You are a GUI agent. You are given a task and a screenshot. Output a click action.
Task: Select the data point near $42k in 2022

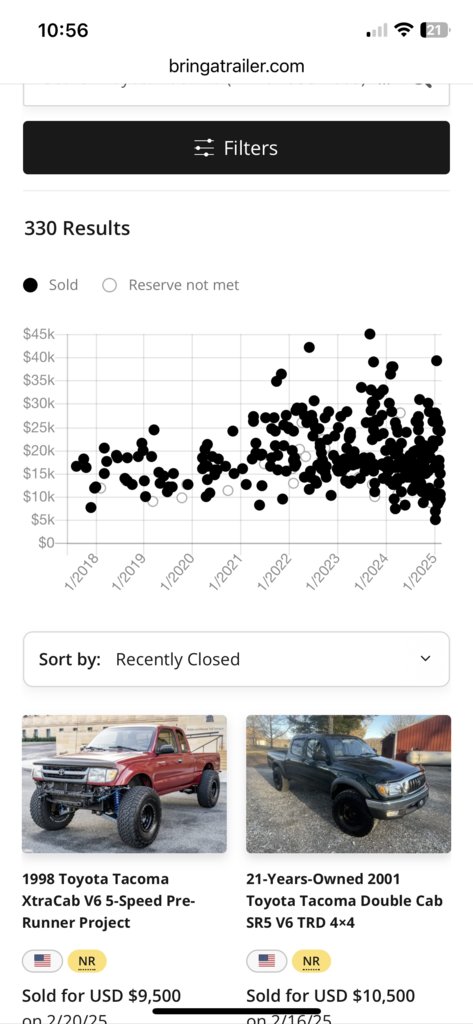[x=309, y=347]
